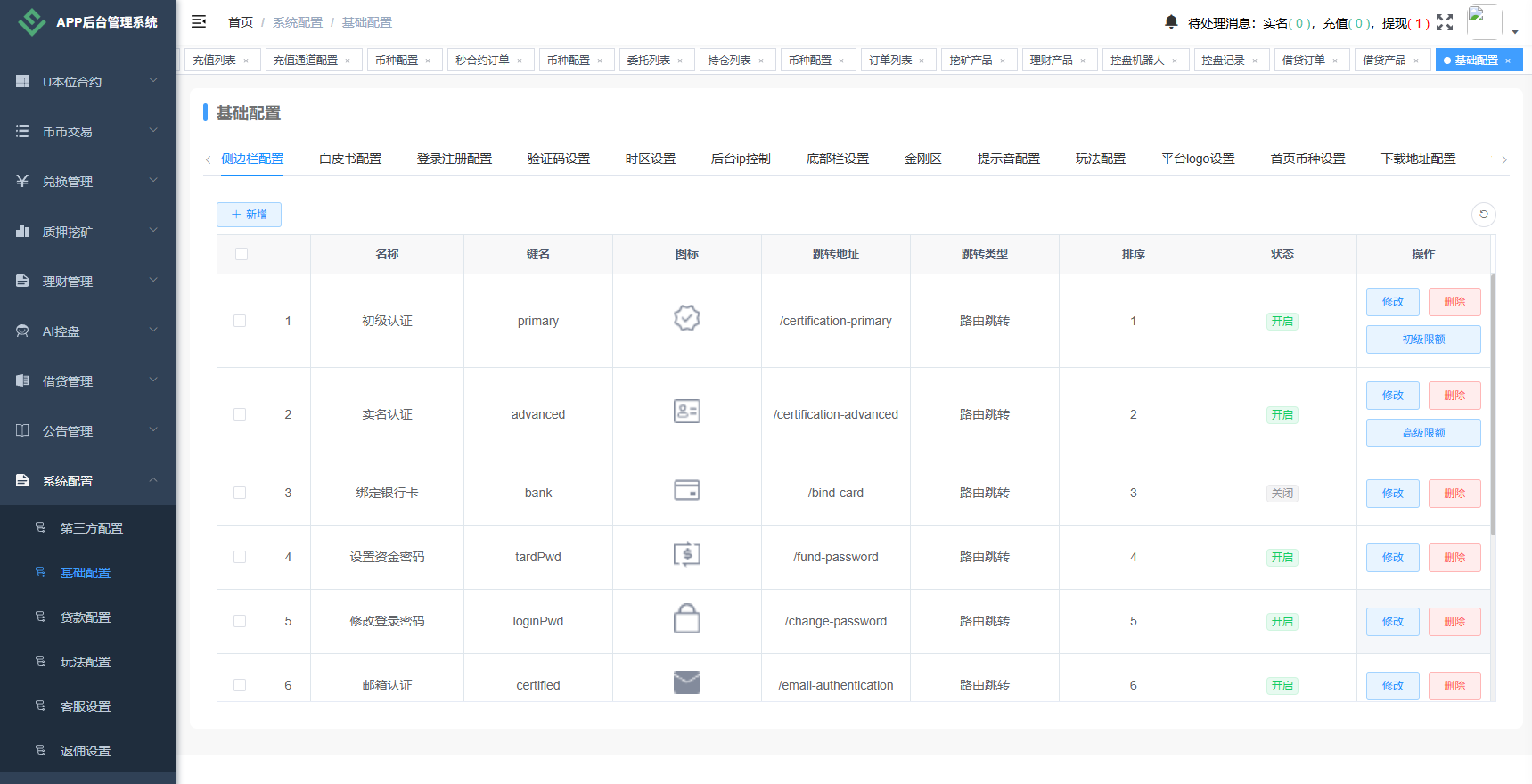Click the notification bell icon

[x=1171, y=21]
